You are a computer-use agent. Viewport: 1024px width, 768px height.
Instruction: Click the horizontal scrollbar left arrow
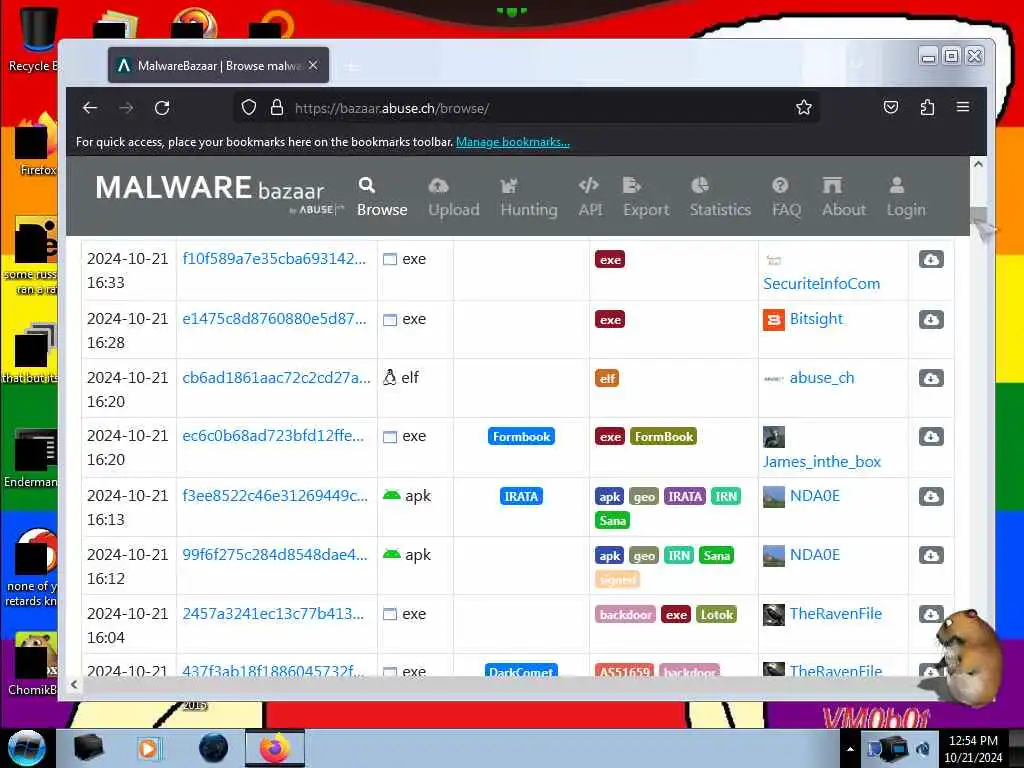[74, 684]
